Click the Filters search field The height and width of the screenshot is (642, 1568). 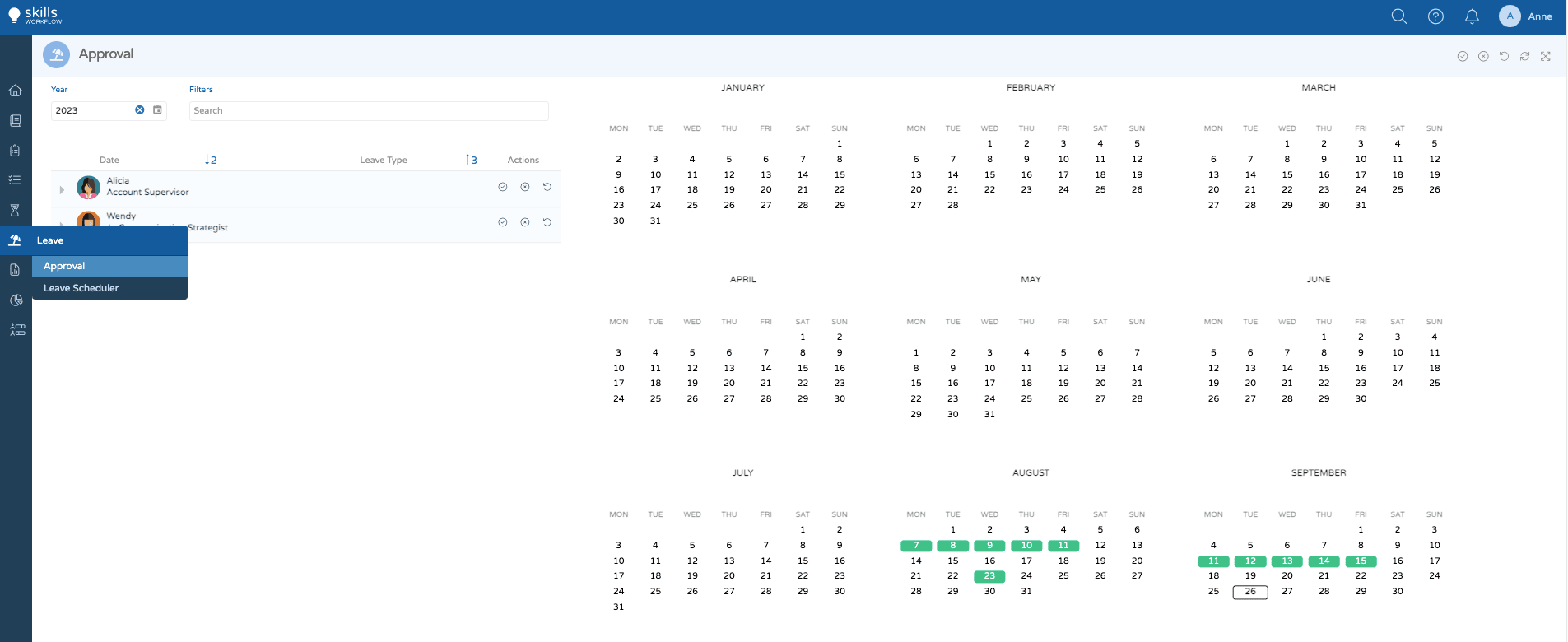[368, 110]
